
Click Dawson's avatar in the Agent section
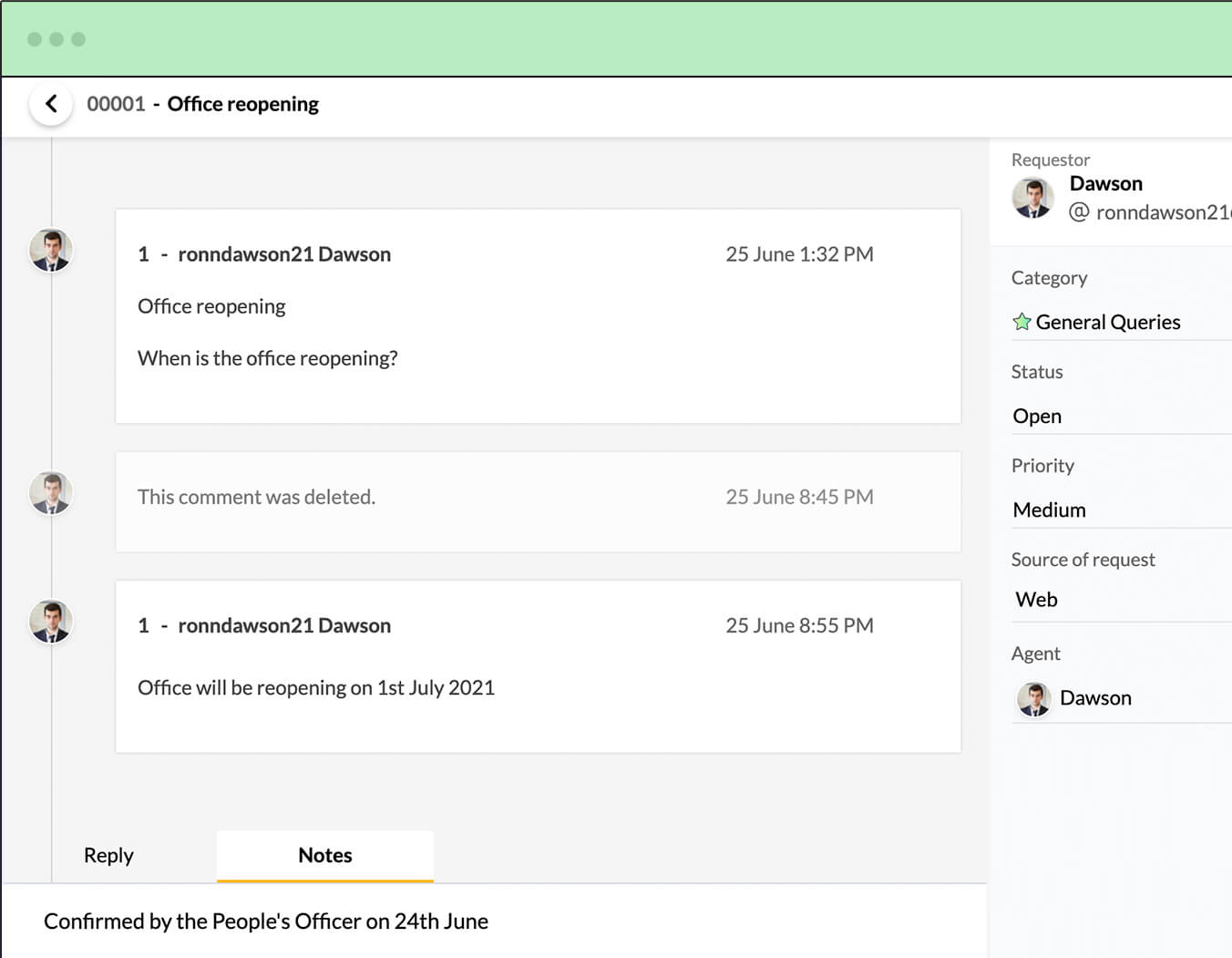[x=1033, y=699]
